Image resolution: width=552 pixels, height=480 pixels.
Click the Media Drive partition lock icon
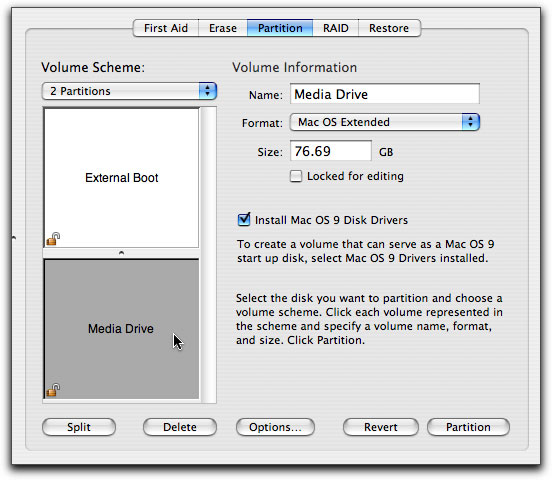(x=53, y=390)
